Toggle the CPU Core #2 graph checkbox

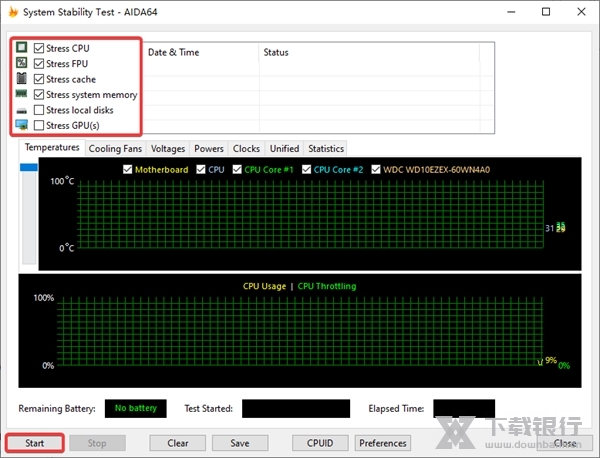point(307,170)
